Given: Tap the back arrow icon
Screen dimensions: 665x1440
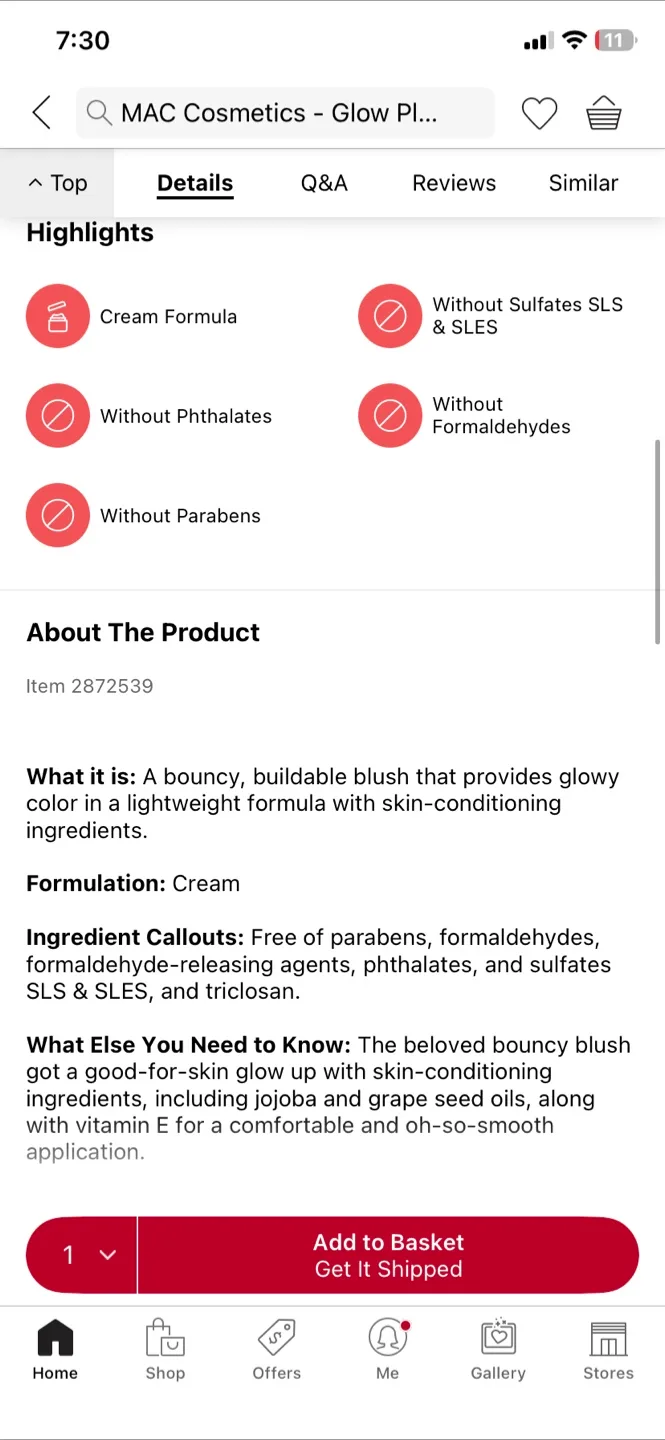Looking at the screenshot, I should point(41,113).
